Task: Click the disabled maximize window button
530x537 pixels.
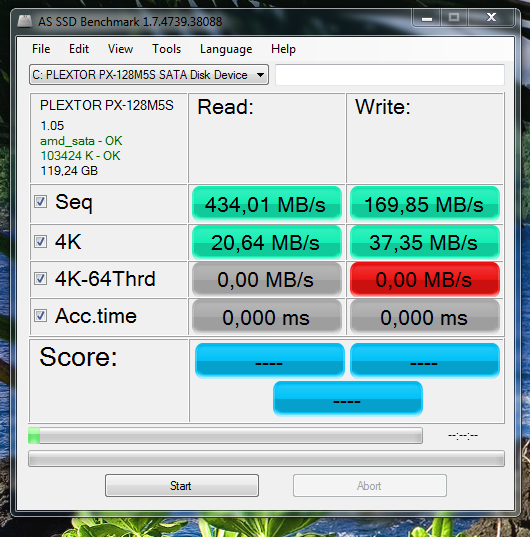Action: 454,17
